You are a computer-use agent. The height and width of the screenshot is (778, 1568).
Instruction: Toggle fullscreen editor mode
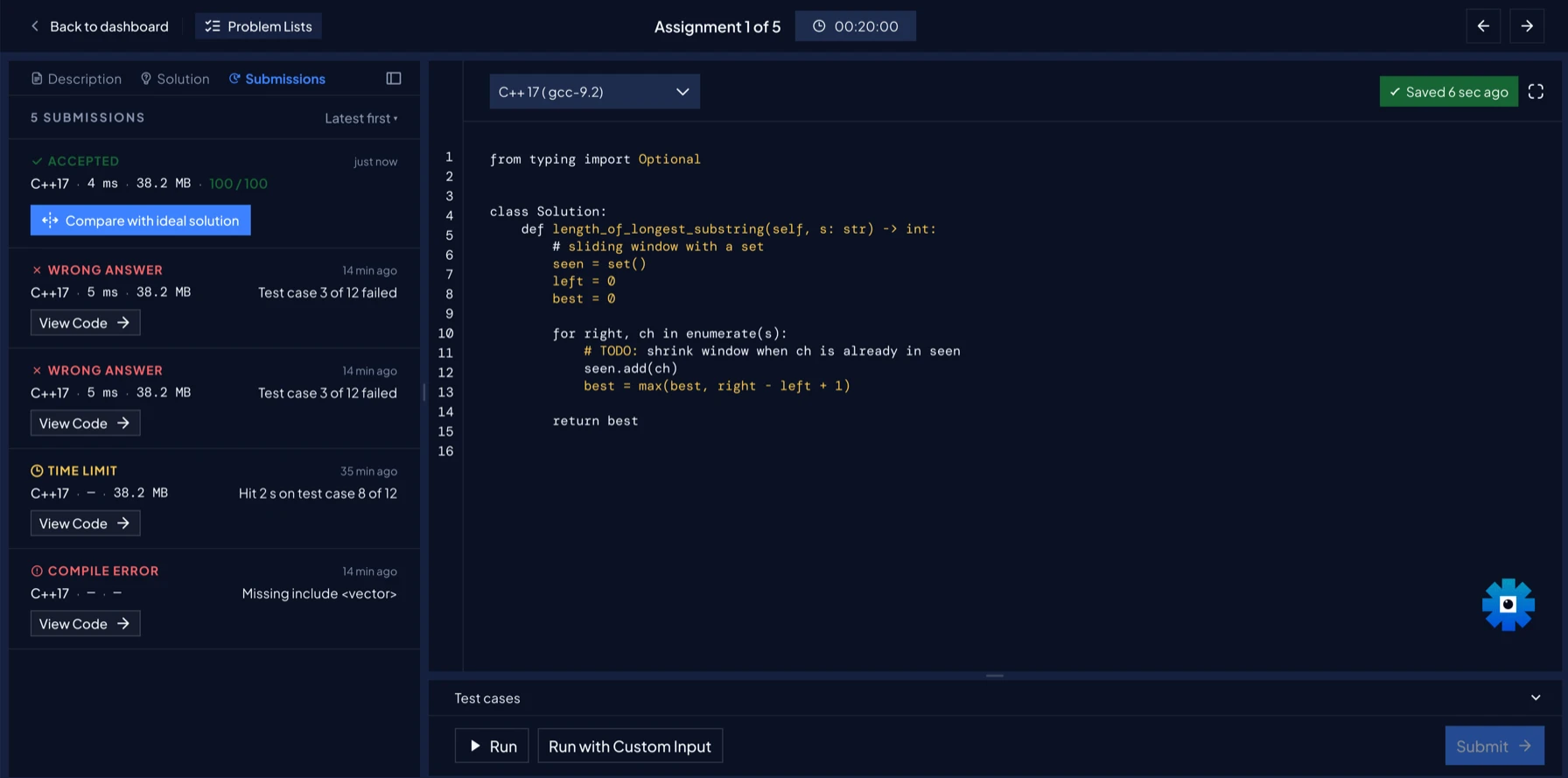point(1536,92)
